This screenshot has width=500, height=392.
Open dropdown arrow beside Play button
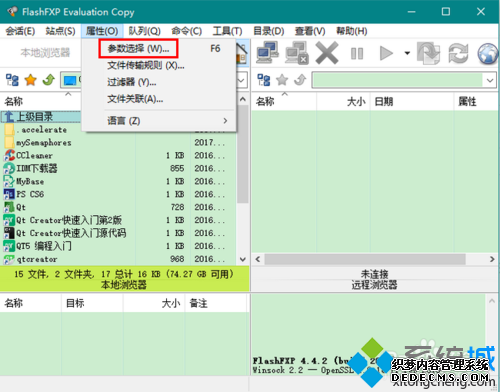(407, 53)
